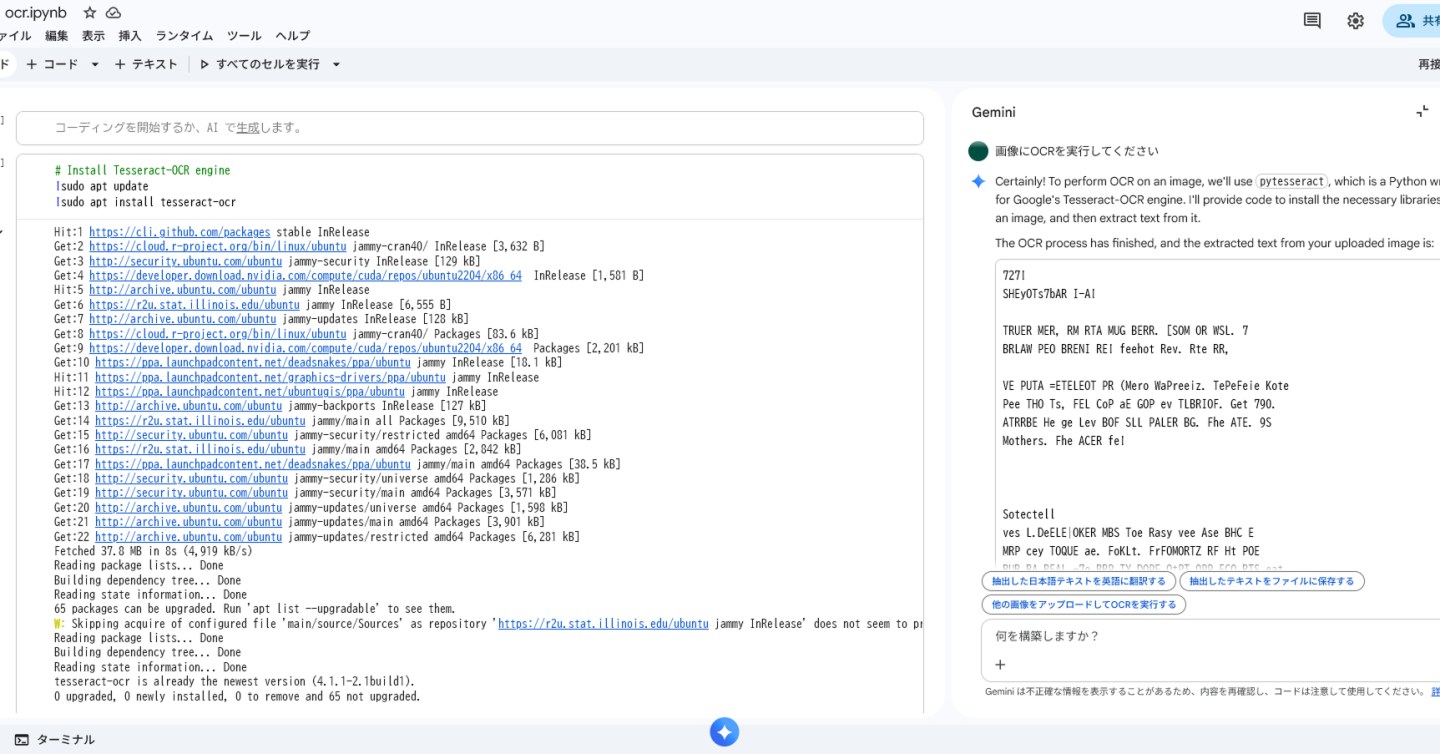
Task: Open the ランタイム menu
Action: pos(184,36)
